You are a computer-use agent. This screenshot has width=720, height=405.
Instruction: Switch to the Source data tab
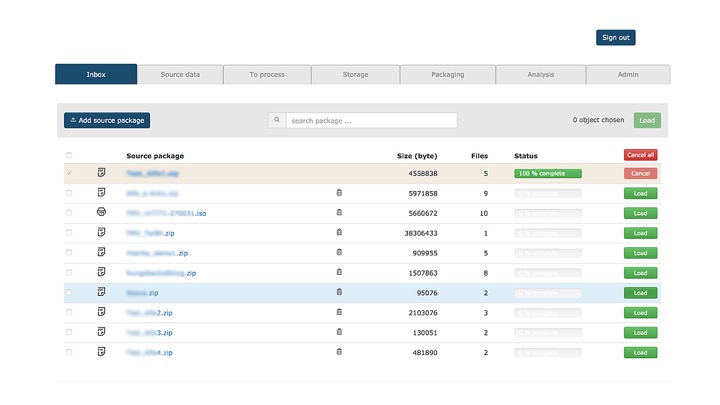[x=180, y=75]
